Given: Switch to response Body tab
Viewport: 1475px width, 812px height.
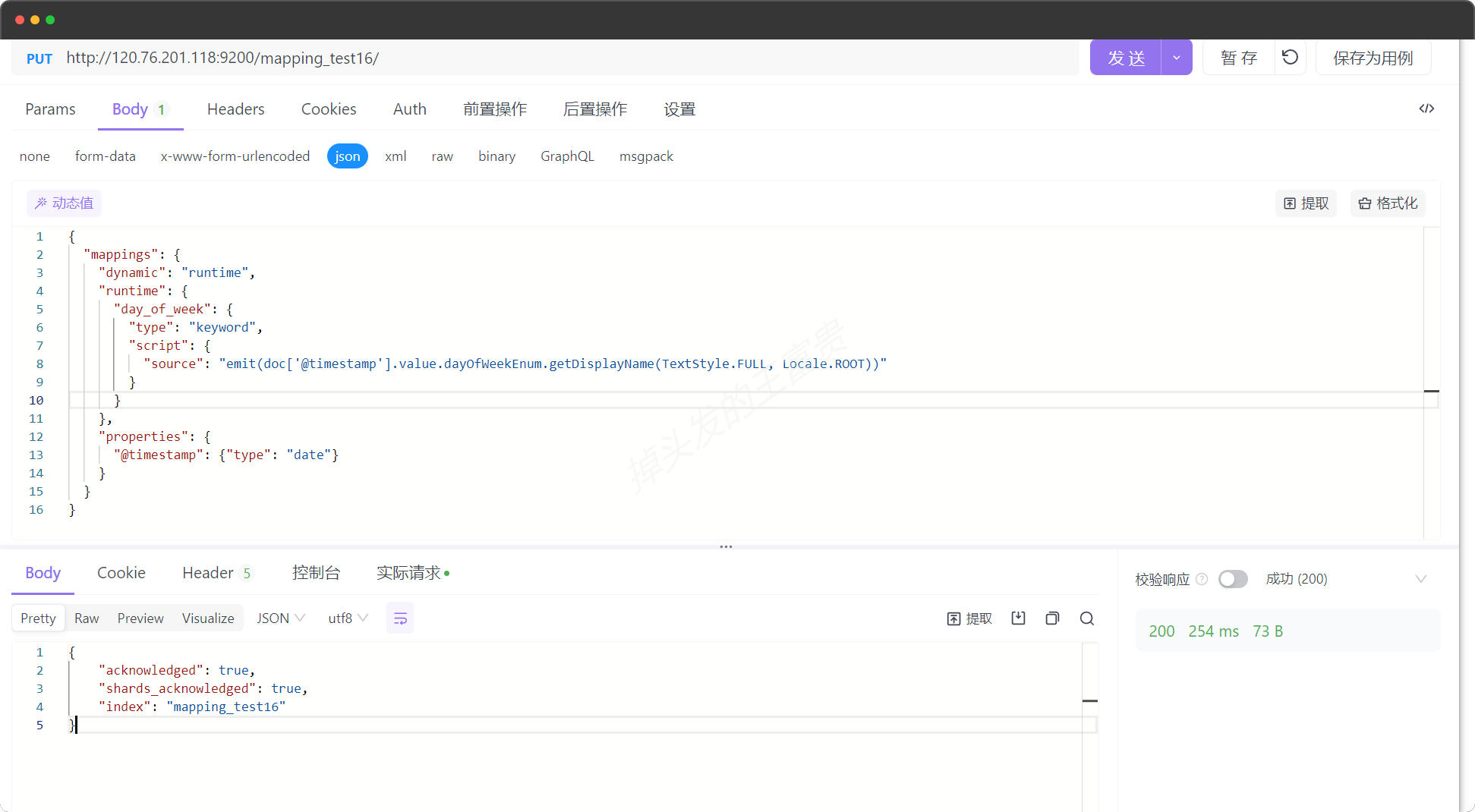Looking at the screenshot, I should pyautogui.click(x=43, y=573).
